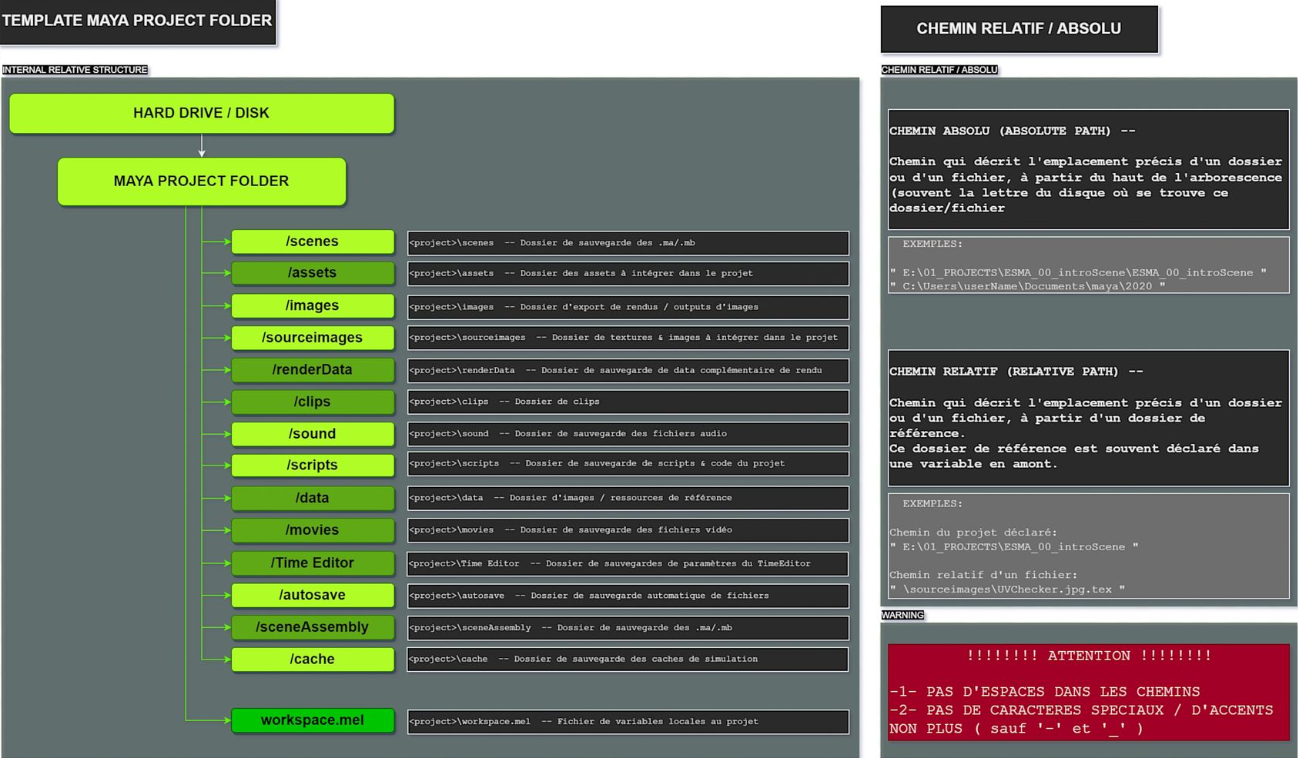Click the red ATTENTION warning box

point(1088,692)
